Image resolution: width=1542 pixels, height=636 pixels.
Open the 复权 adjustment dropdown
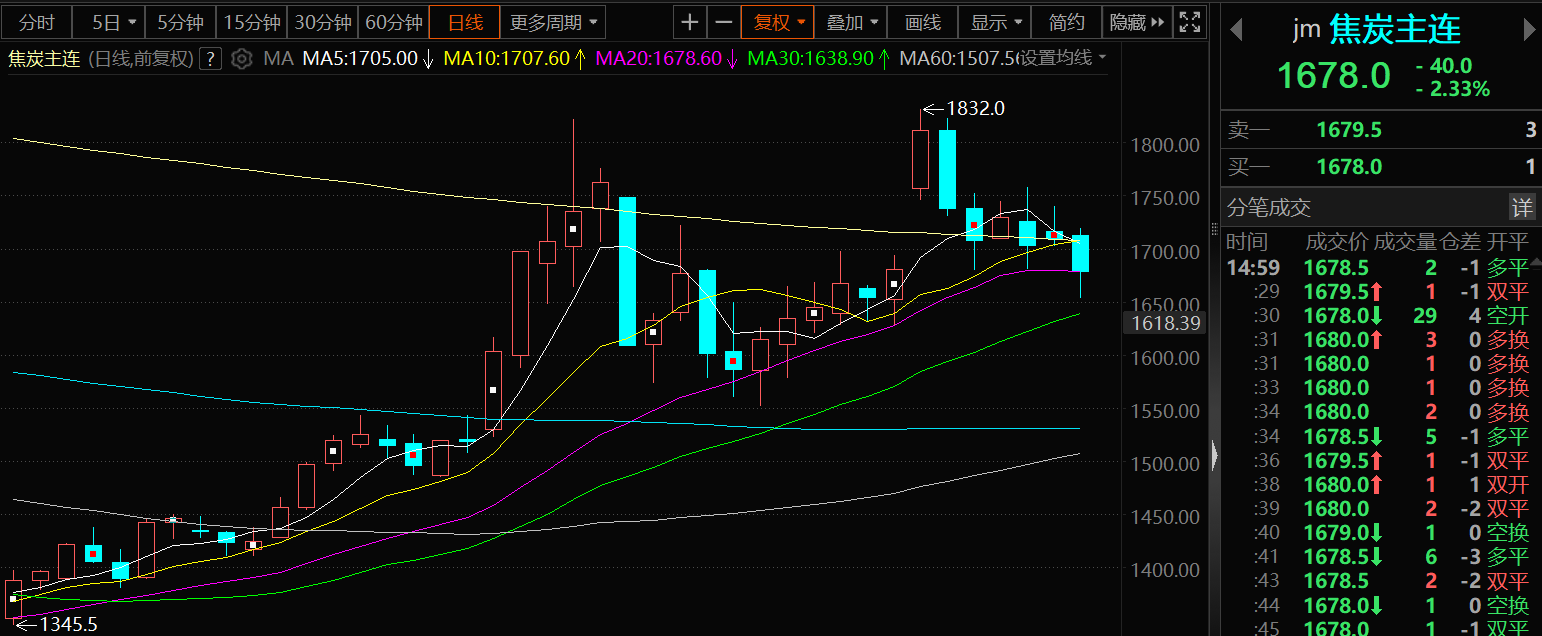[779, 22]
